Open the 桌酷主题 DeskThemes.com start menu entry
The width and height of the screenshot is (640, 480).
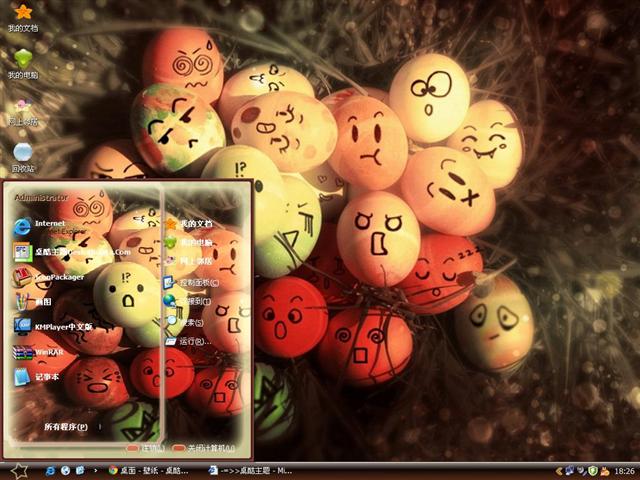coord(72,252)
